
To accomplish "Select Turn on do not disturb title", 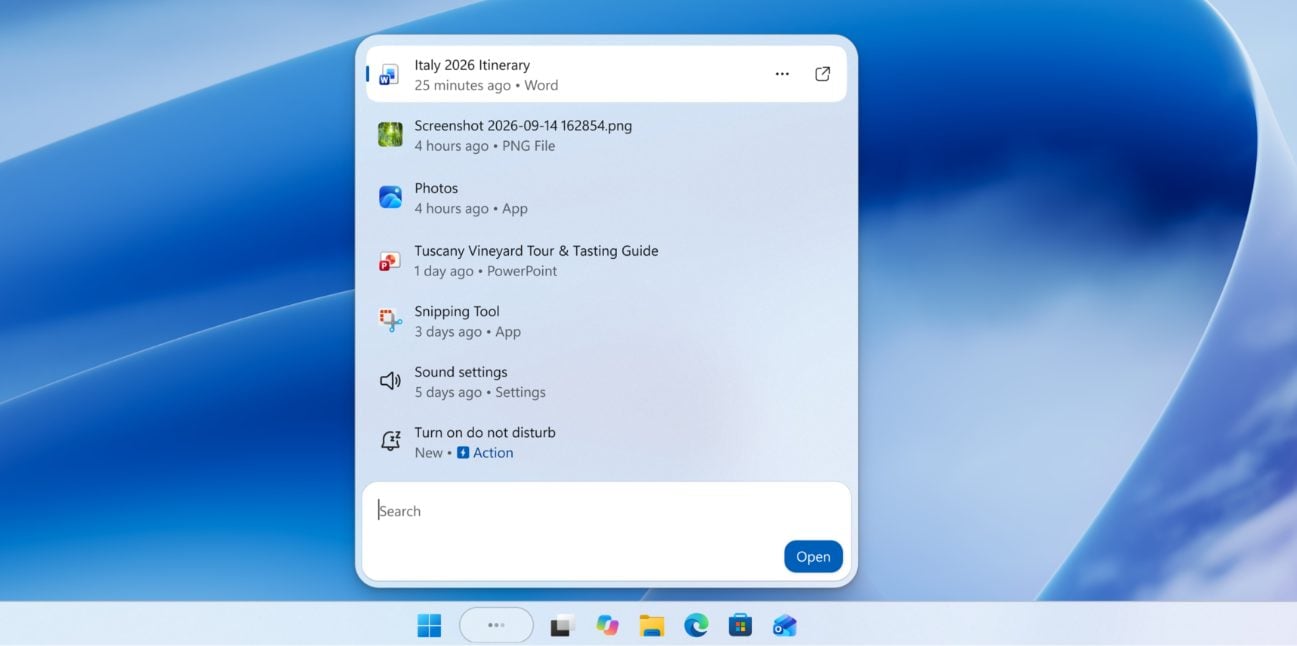I will [x=485, y=432].
